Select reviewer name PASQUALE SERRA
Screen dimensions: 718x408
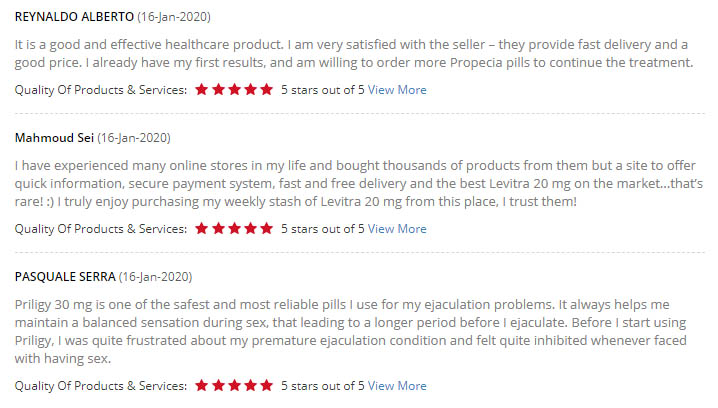pos(65,277)
